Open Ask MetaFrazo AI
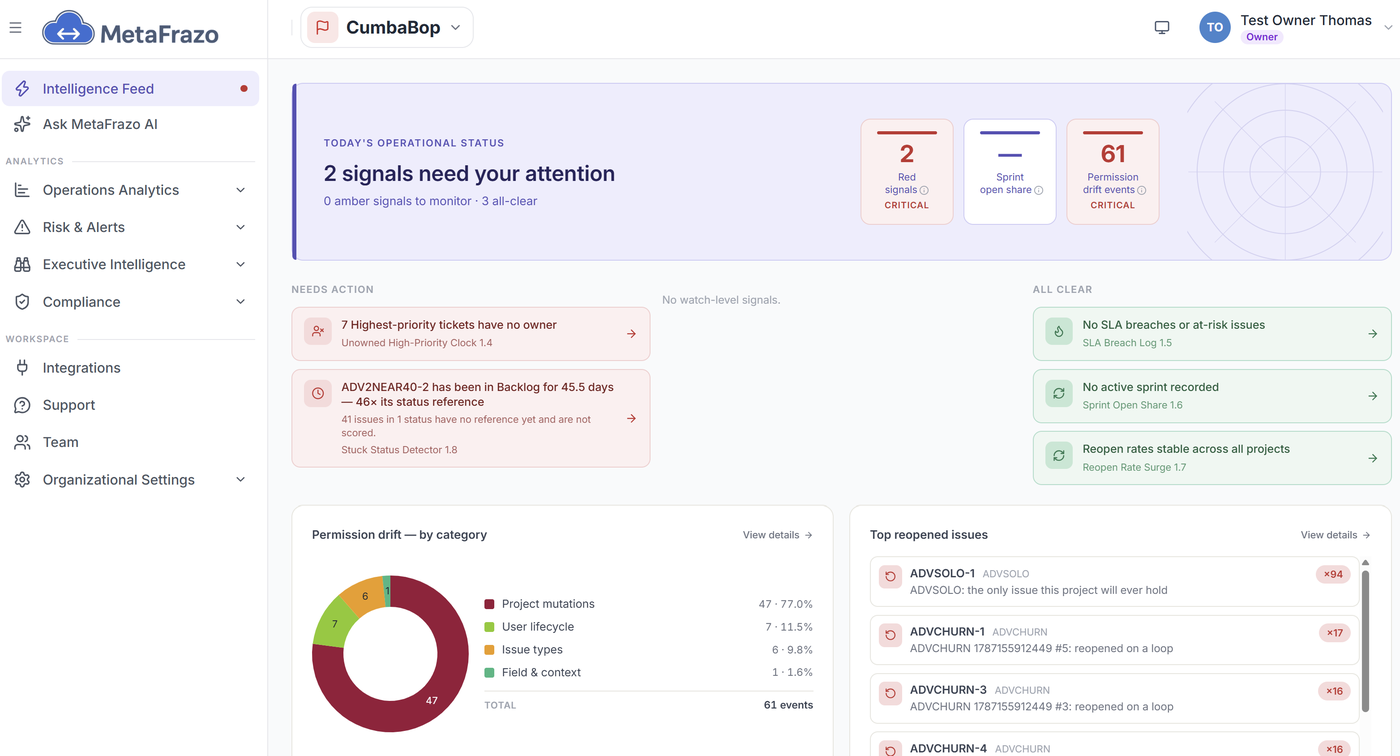 point(130,124)
